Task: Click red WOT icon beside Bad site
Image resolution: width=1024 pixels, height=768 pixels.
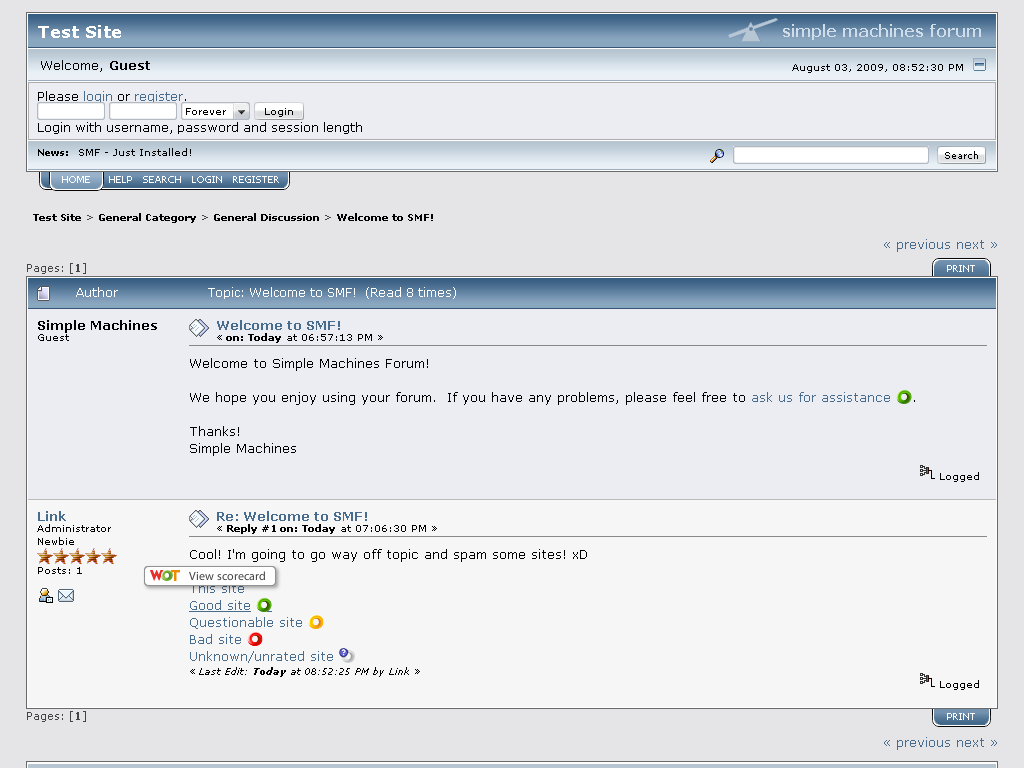Action: point(255,639)
